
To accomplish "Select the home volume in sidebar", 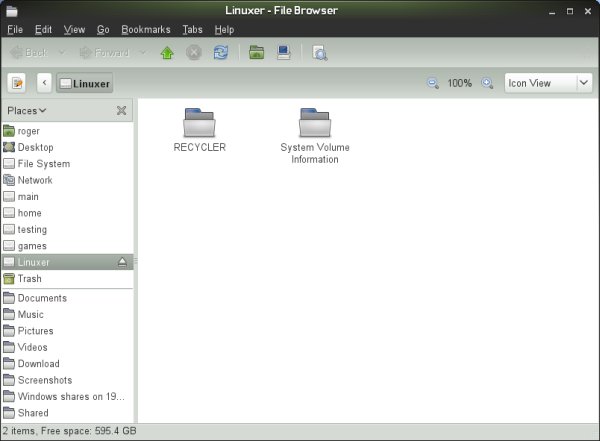I will [x=67, y=213].
